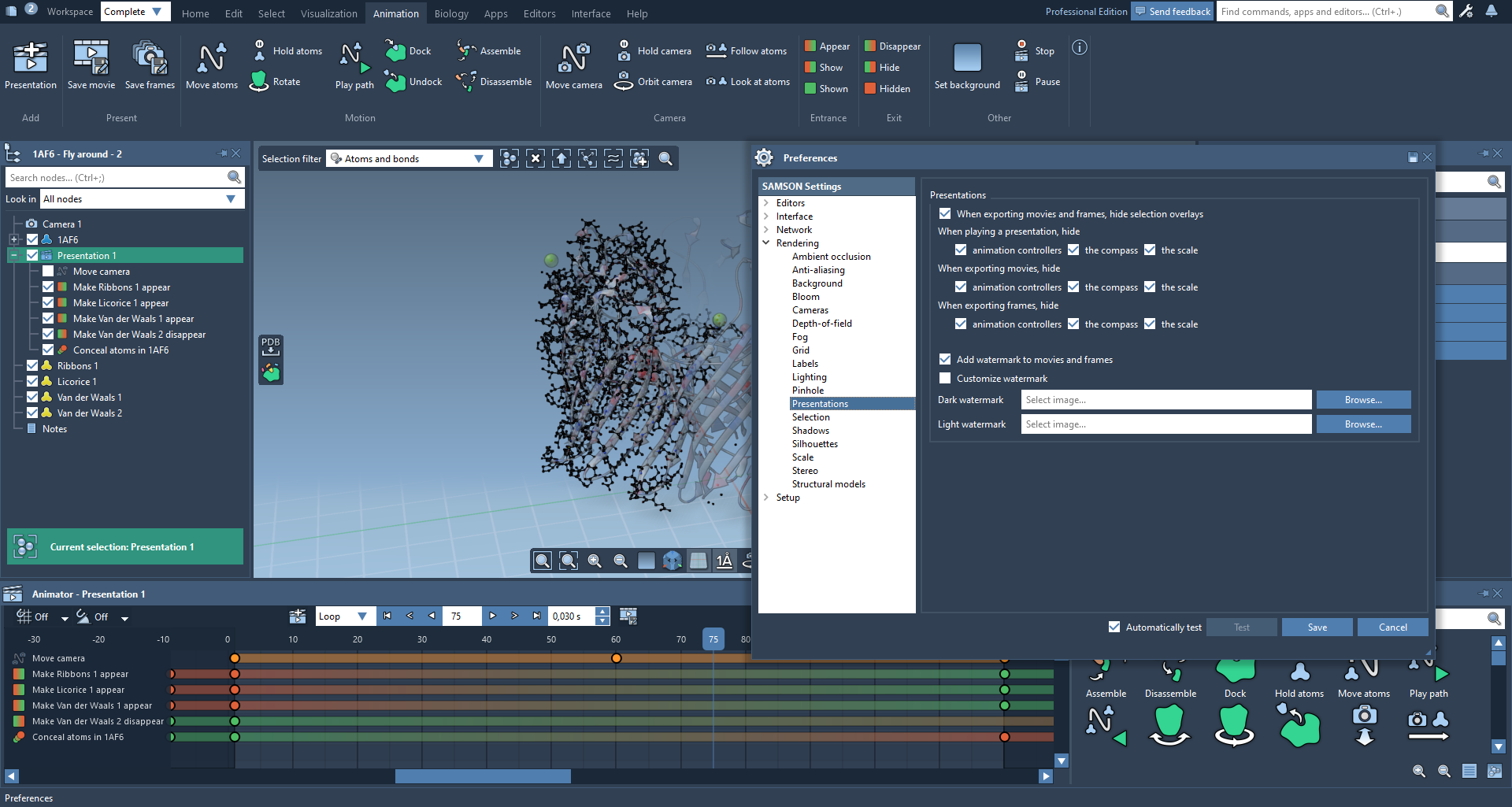Image resolution: width=1512 pixels, height=807 pixels.
Task: Uncheck Add watermark to movies and frames
Action: 945,360
